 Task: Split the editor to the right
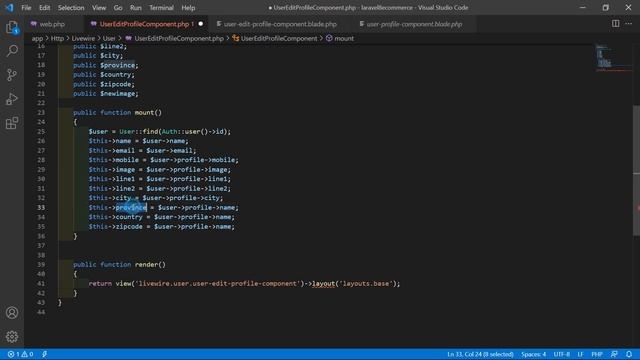[x=616, y=24]
